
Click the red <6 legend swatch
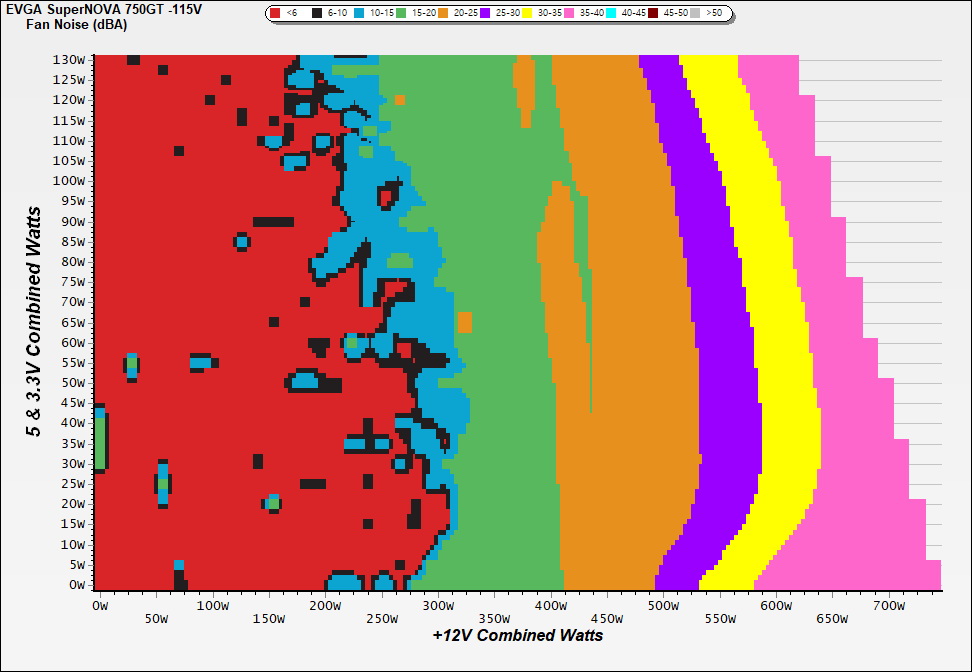[x=276, y=14]
